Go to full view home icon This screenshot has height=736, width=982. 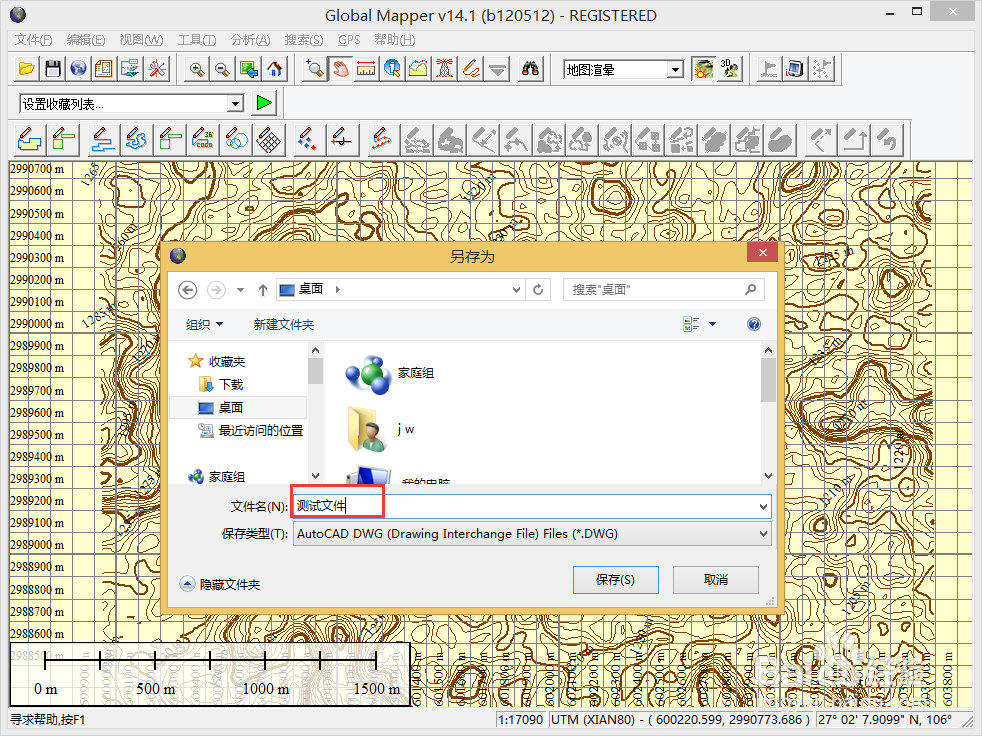click(x=274, y=68)
